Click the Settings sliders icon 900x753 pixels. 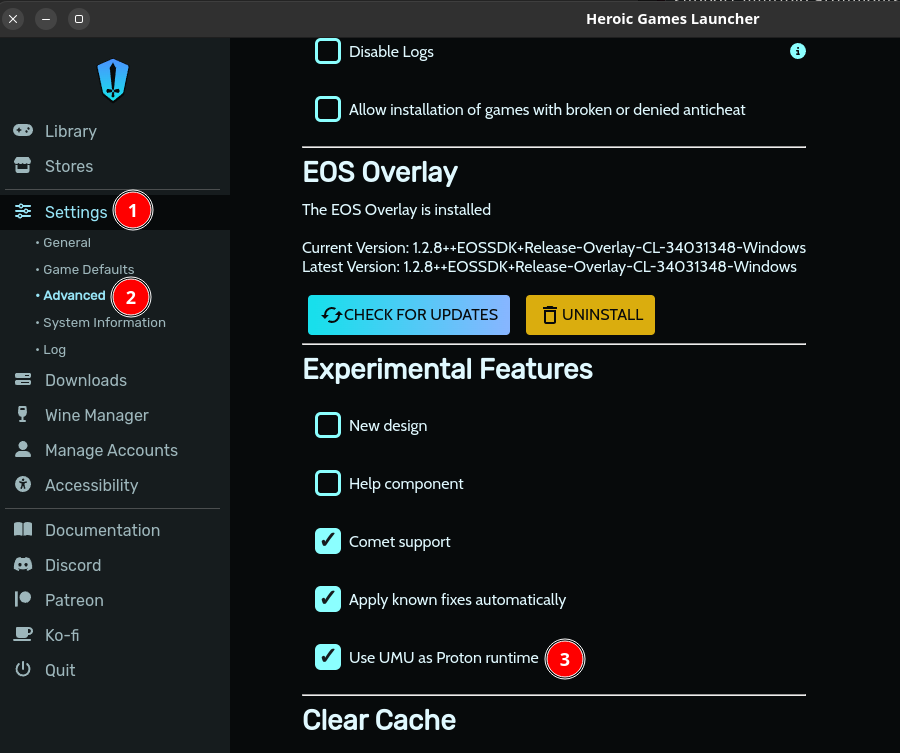23,211
